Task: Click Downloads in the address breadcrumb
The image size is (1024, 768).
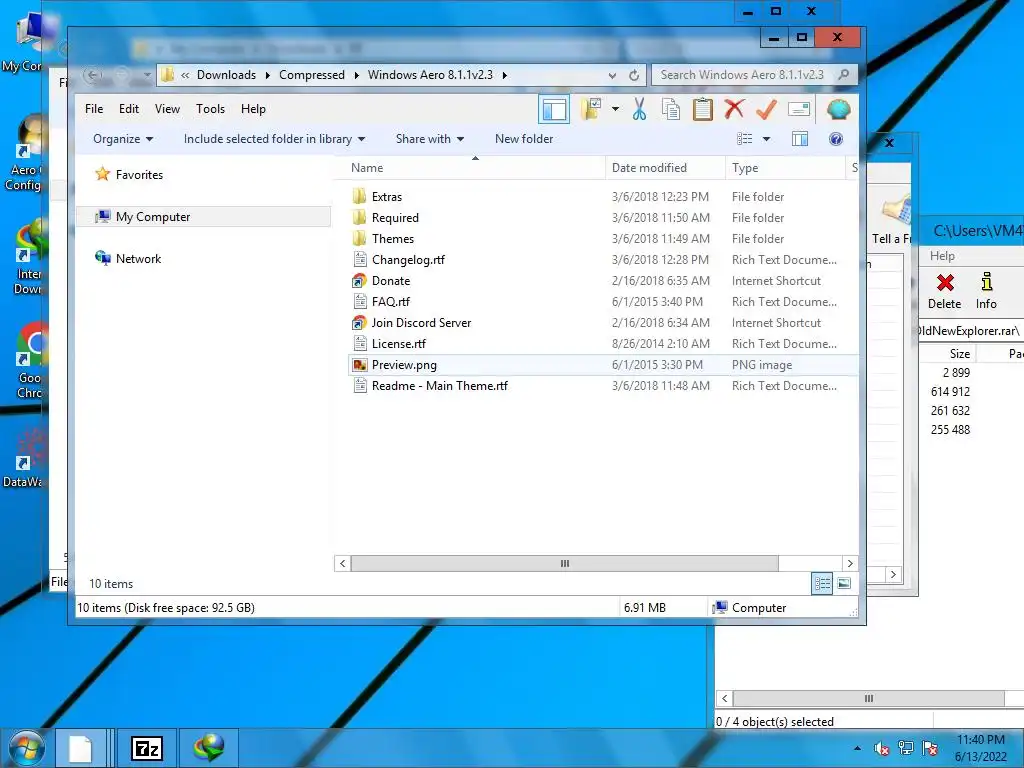Action: [x=226, y=74]
